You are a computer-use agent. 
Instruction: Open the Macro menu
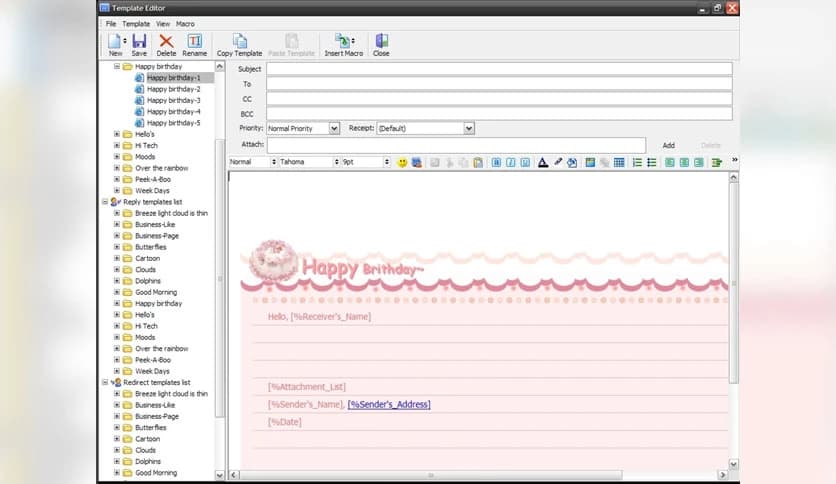pos(185,24)
